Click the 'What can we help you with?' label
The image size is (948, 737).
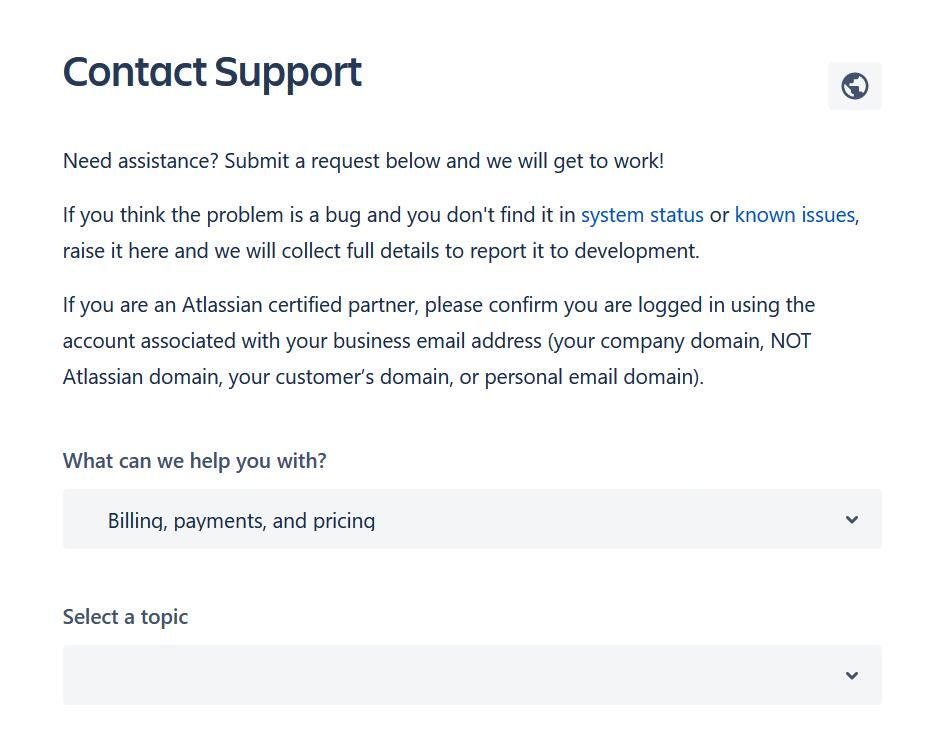coord(195,461)
